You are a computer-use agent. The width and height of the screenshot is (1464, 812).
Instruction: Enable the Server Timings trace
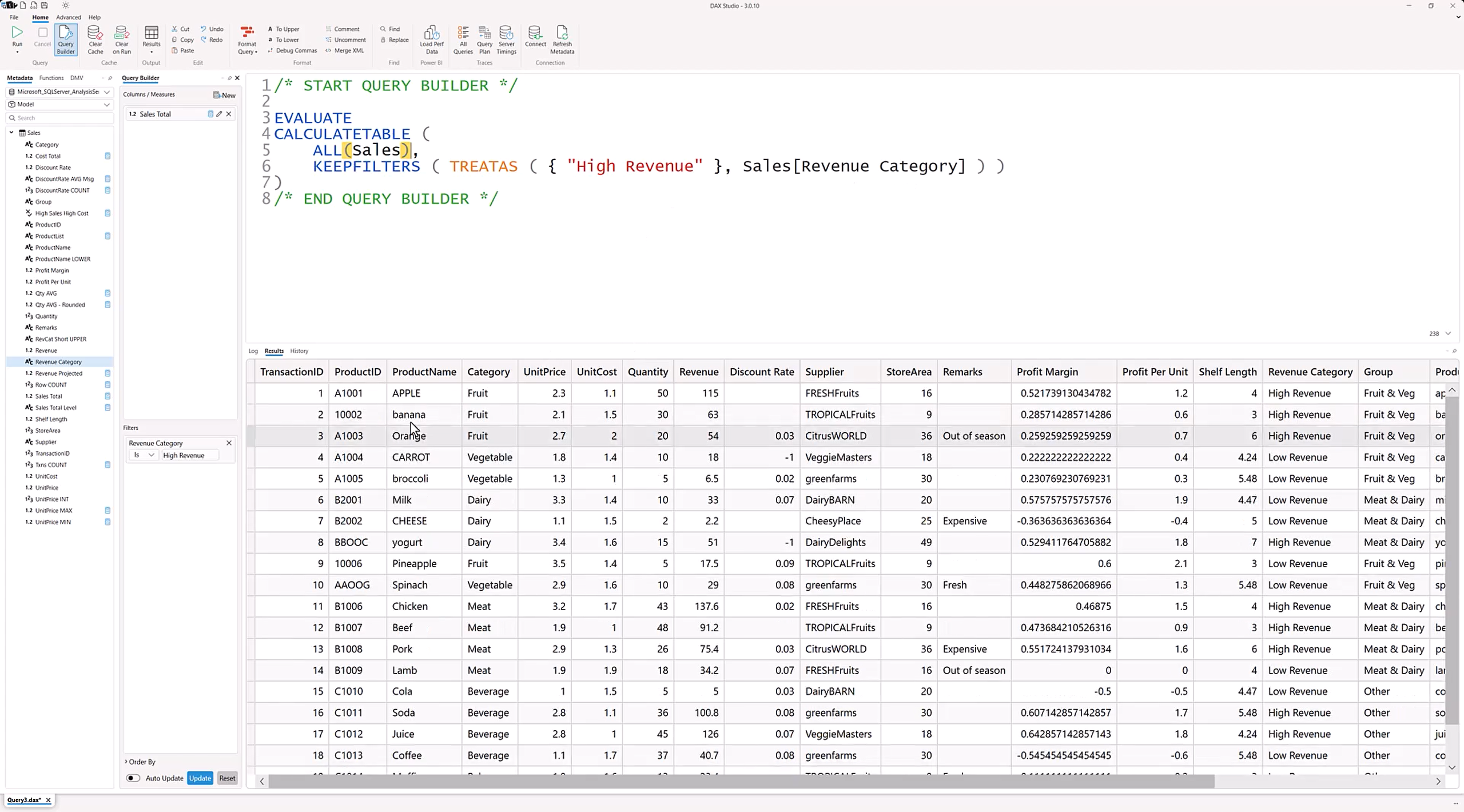click(x=506, y=39)
